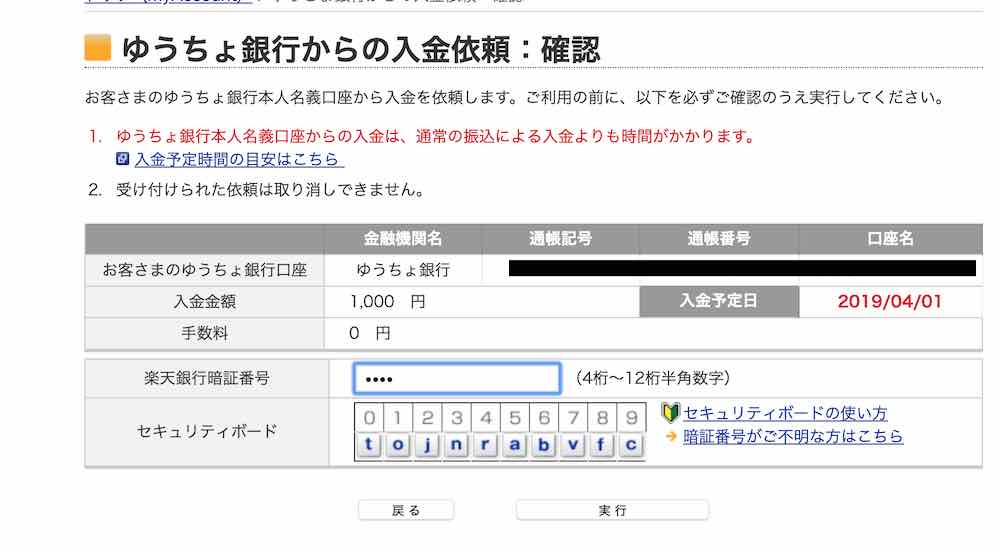The width and height of the screenshot is (1000, 554).
Task: Click the orange square heading icon
Action: tap(98, 48)
